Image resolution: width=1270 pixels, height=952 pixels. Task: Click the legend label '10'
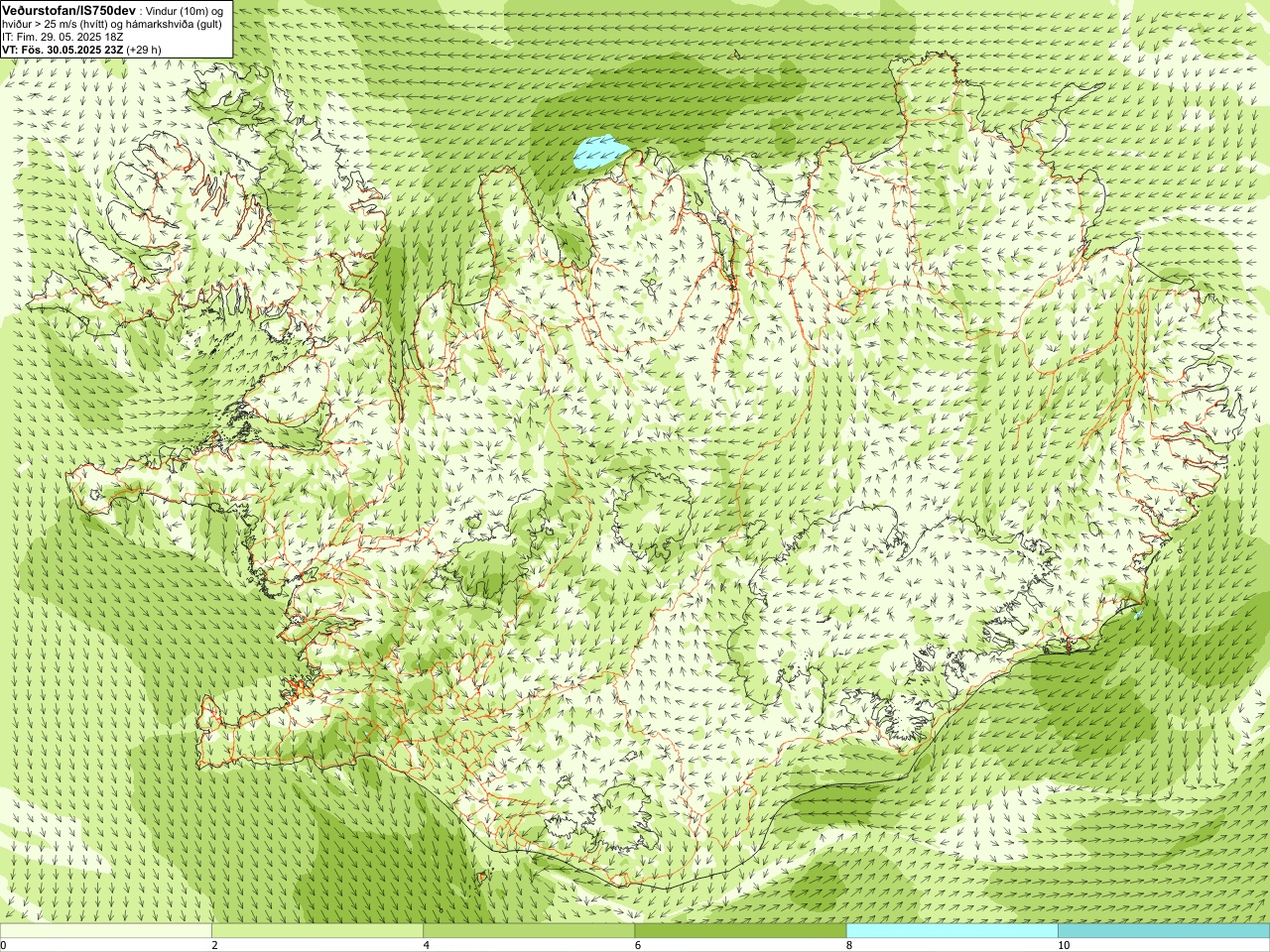point(1064,945)
